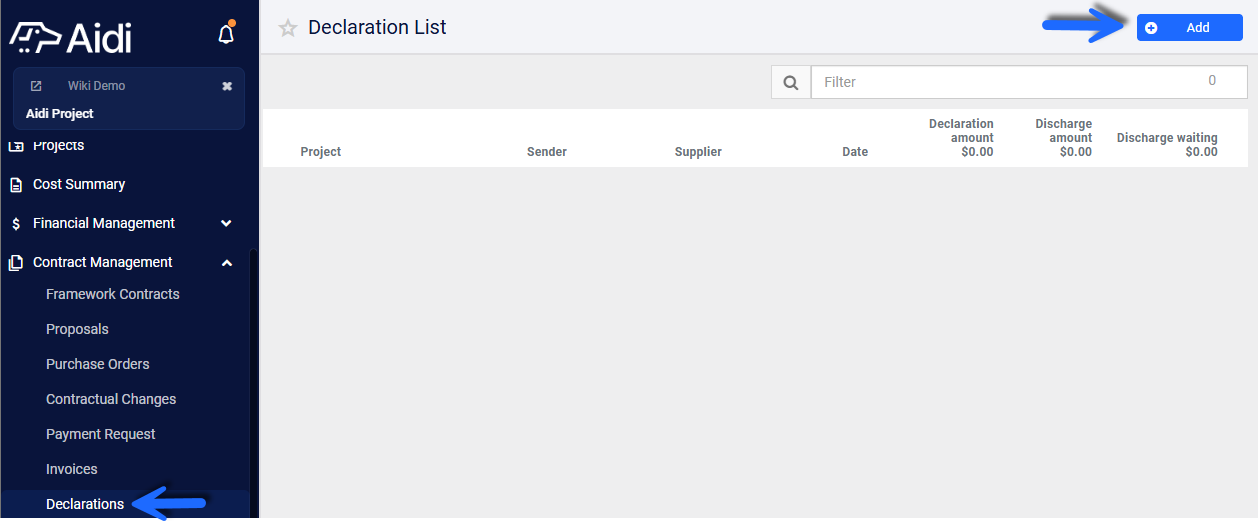1258x523 pixels.
Task: Expand Financial Management chevron
Action: 226,223
